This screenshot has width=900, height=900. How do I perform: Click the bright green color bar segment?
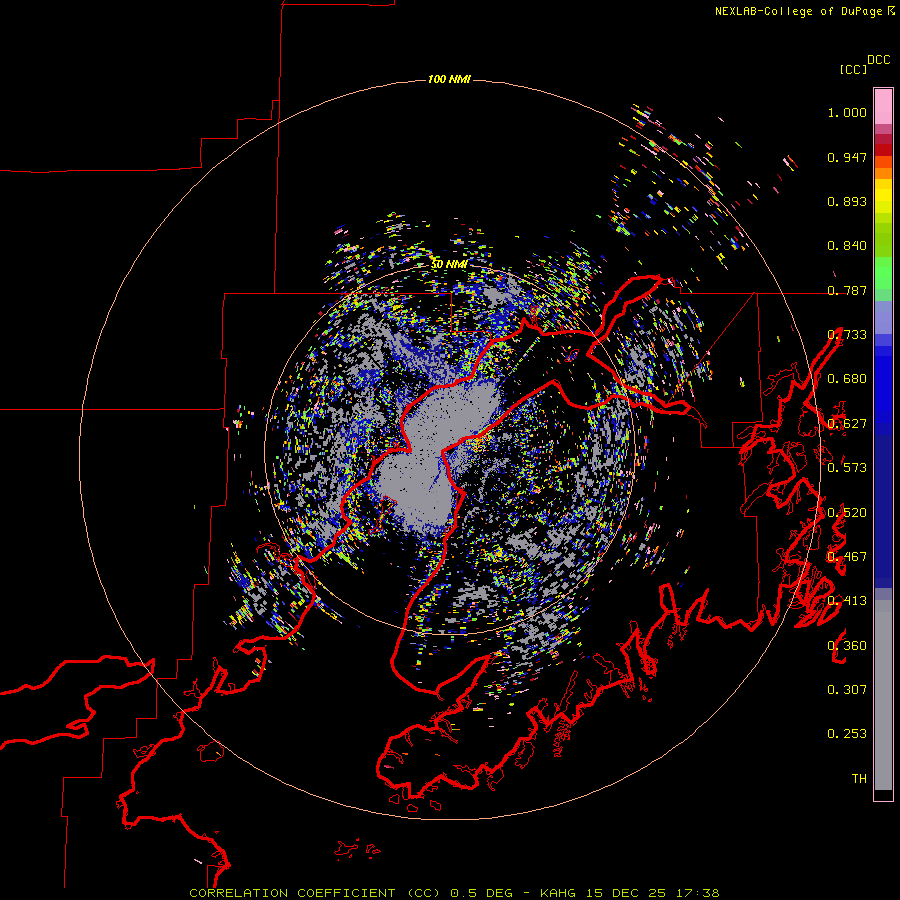[x=883, y=273]
